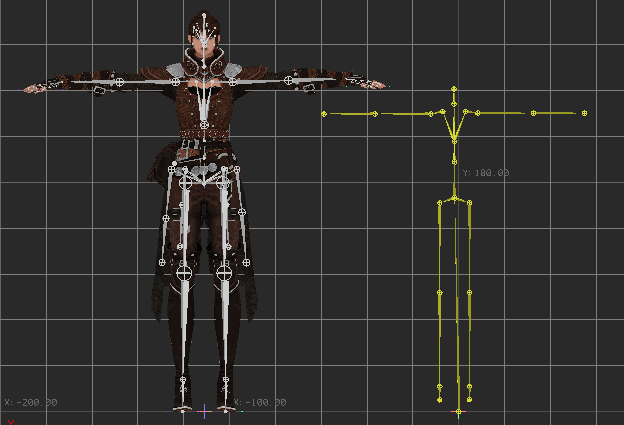Click the Y: 100.00 grid label
Image resolution: width=624 pixels, height=425 pixels.
point(486,173)
